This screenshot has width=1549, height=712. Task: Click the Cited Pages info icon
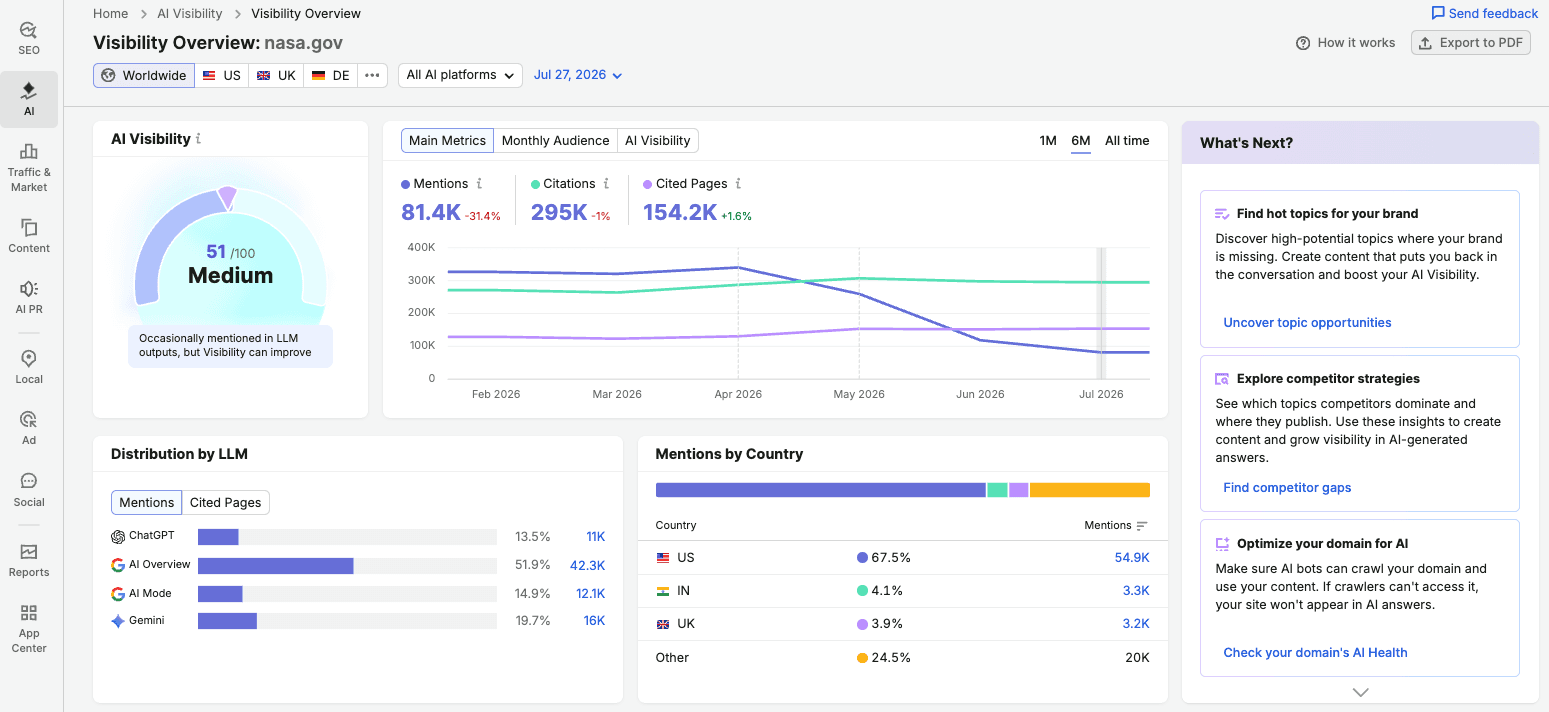[x=738, y=184]
